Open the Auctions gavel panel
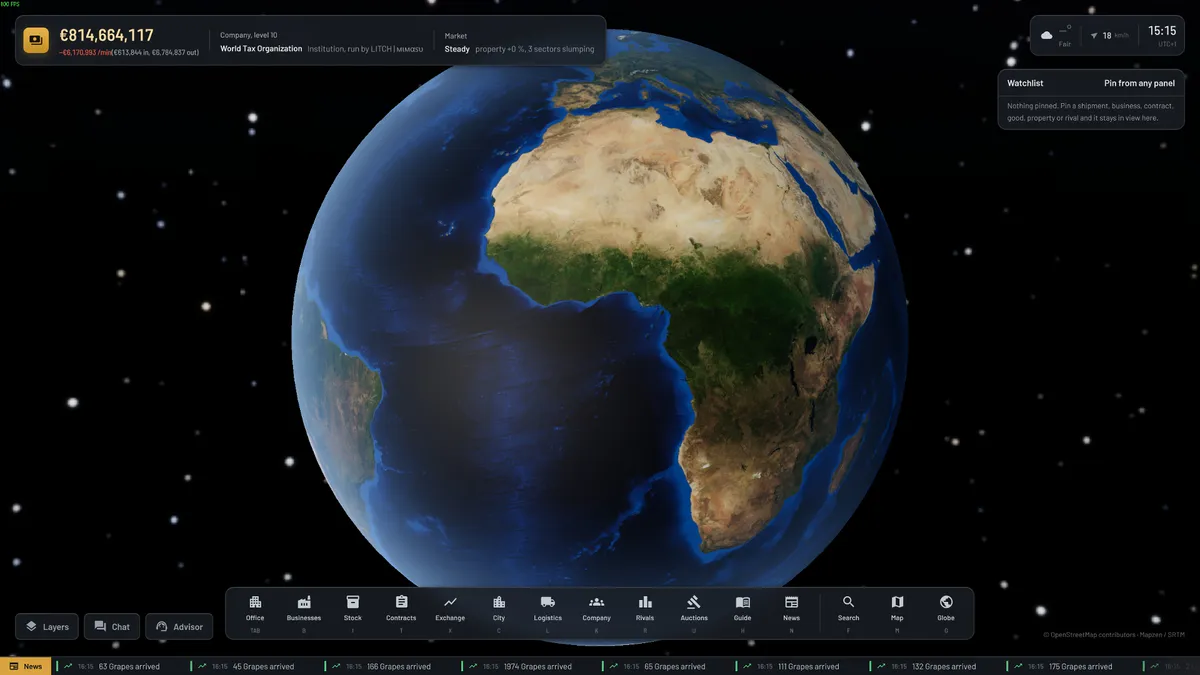The image size is (1200, 675). (x=694, y=612)
